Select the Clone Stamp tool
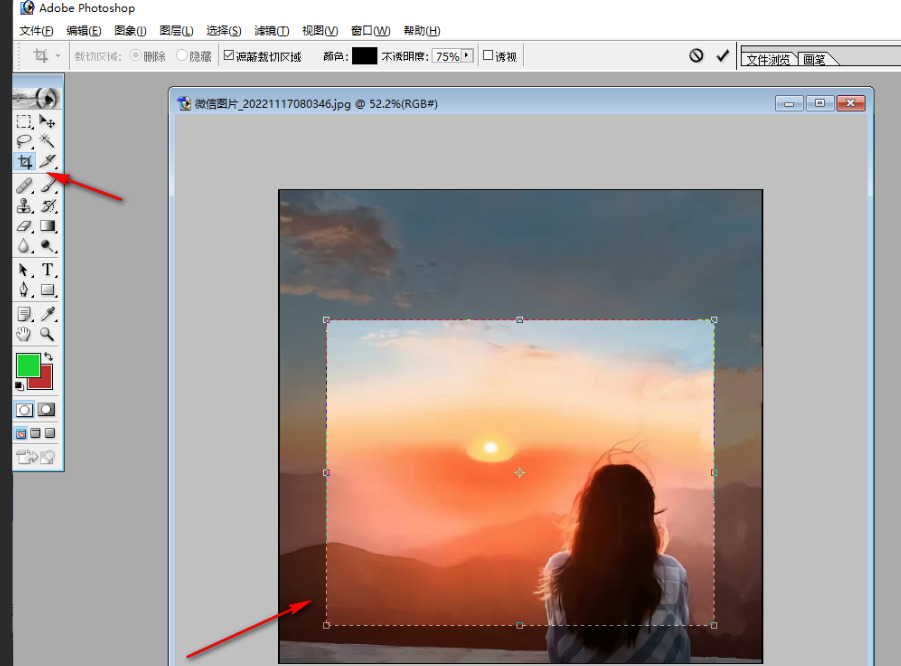Image resolution: width=901 pixels, height=666 pixels. [25, 206]
